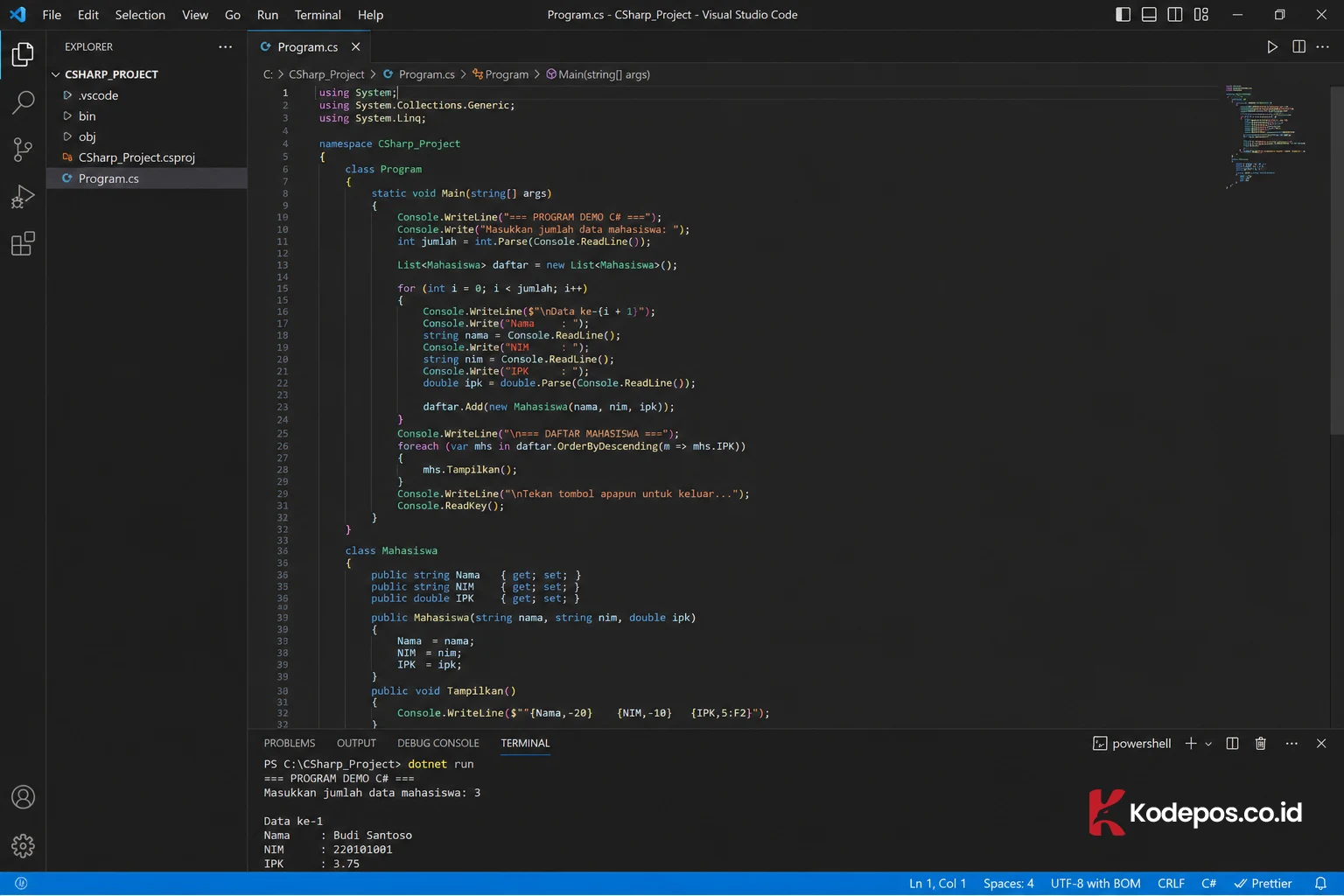Viewport: 1344px width, 896px height.
Task: Change indentation via Spaces: 4
Action: tap(1008, 884)
